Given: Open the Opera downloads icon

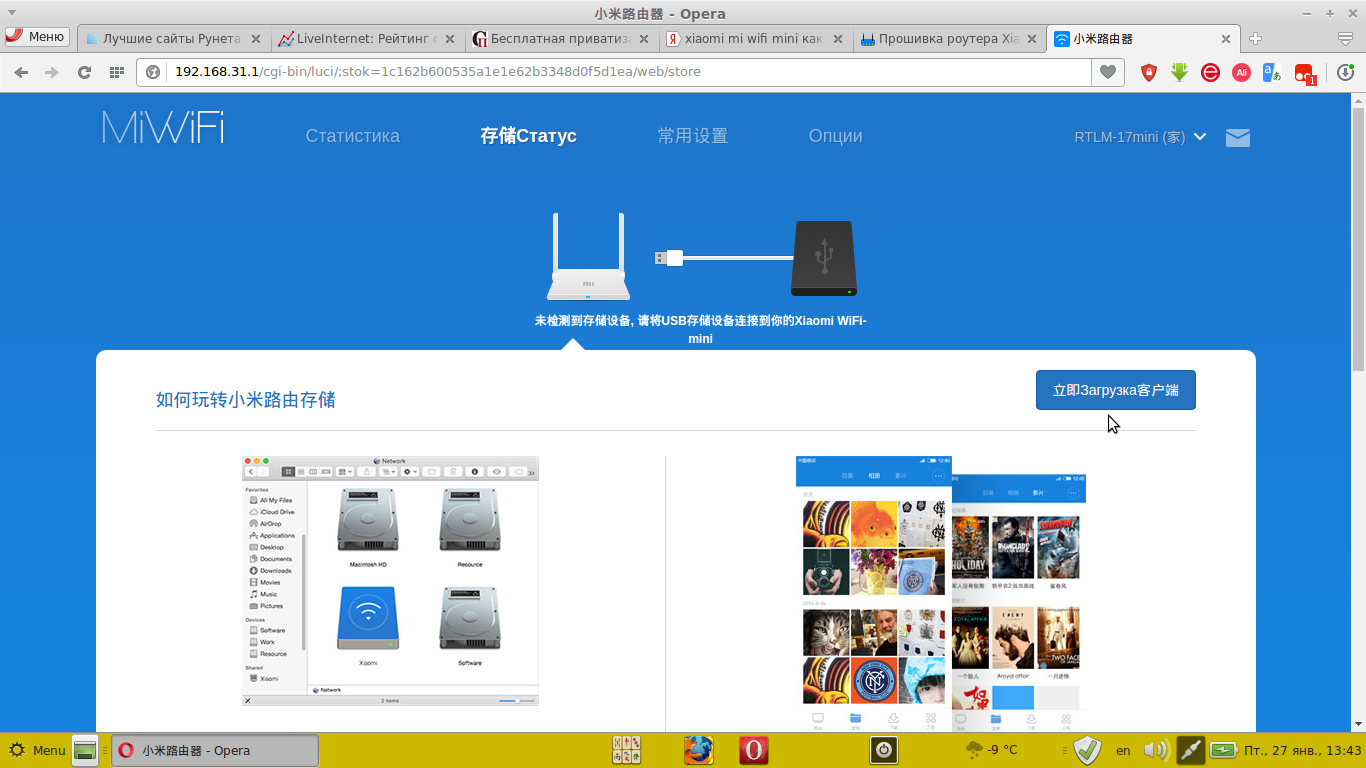Looking at the screenshot, I should 1345,72.
